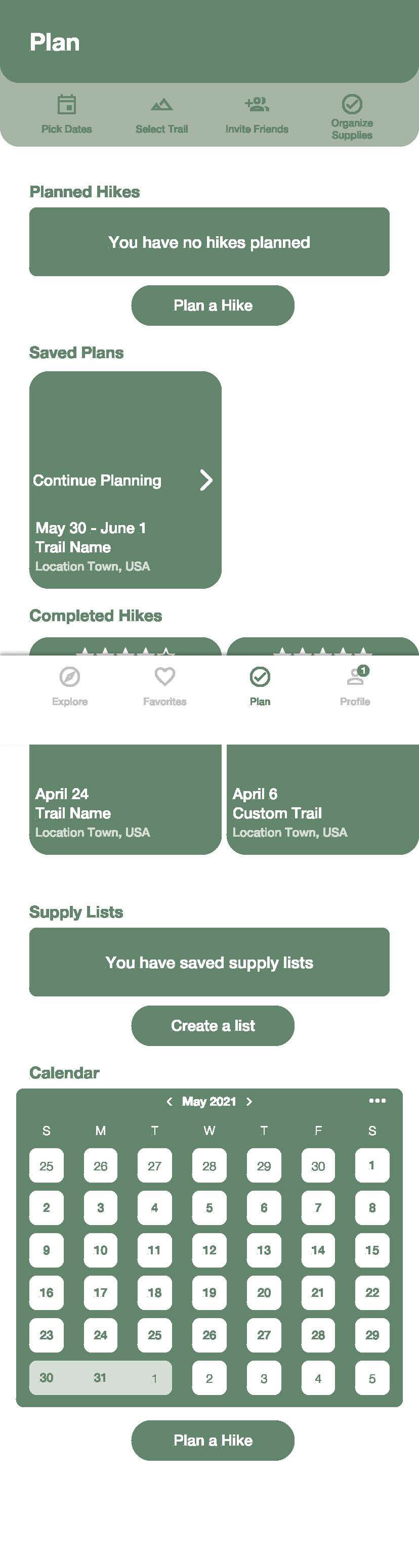
Task: Open Favorites heart icon in bottom bar
Action: [x=164, y=676]
